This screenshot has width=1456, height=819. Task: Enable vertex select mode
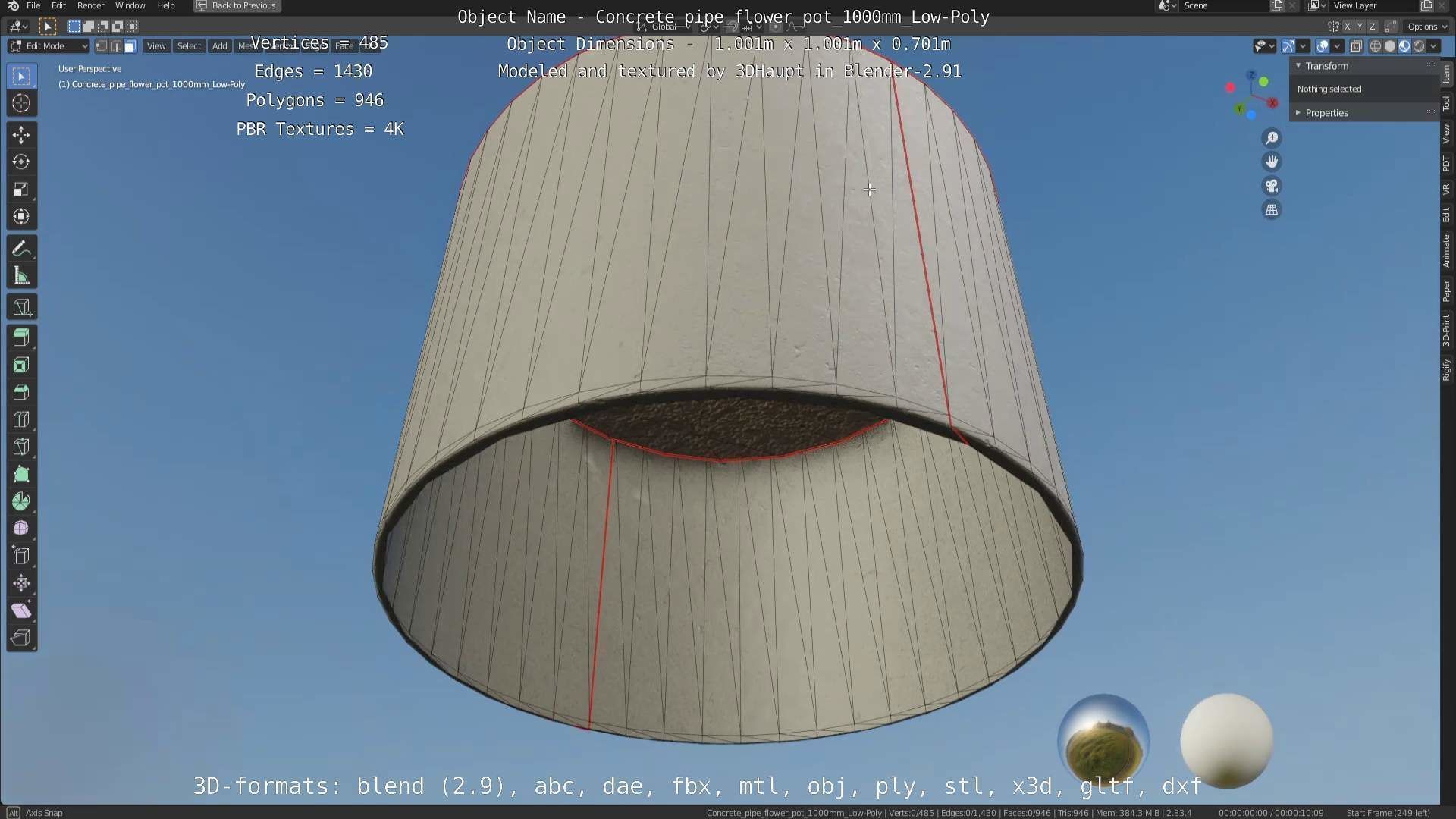point(102,46)
